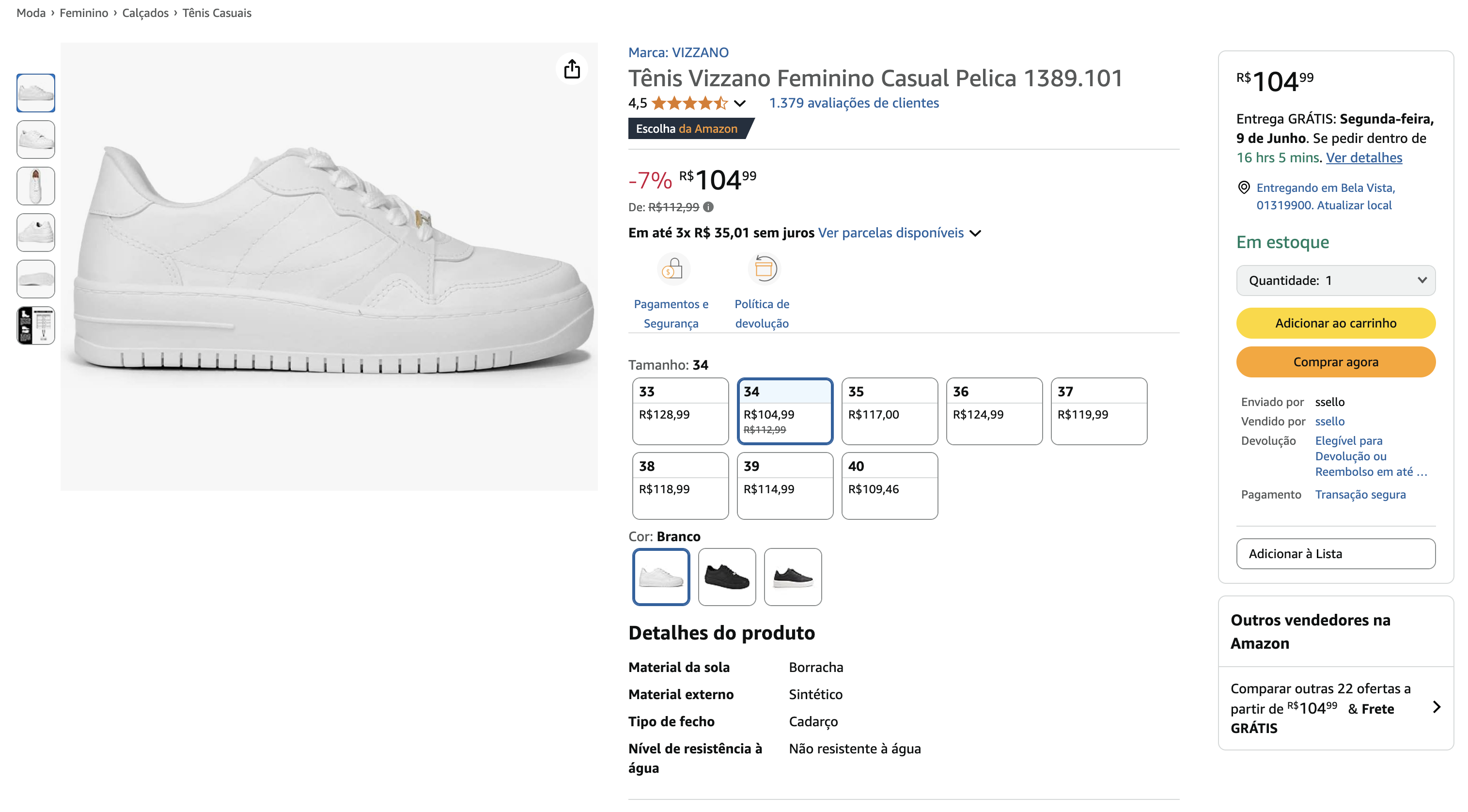Select the black color variant
The width and height of the screenshot is (1468, 812).
click(x=728, y=577)
